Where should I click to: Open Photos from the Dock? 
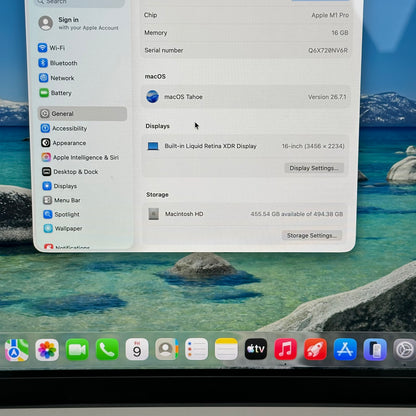tap(47, 350)
